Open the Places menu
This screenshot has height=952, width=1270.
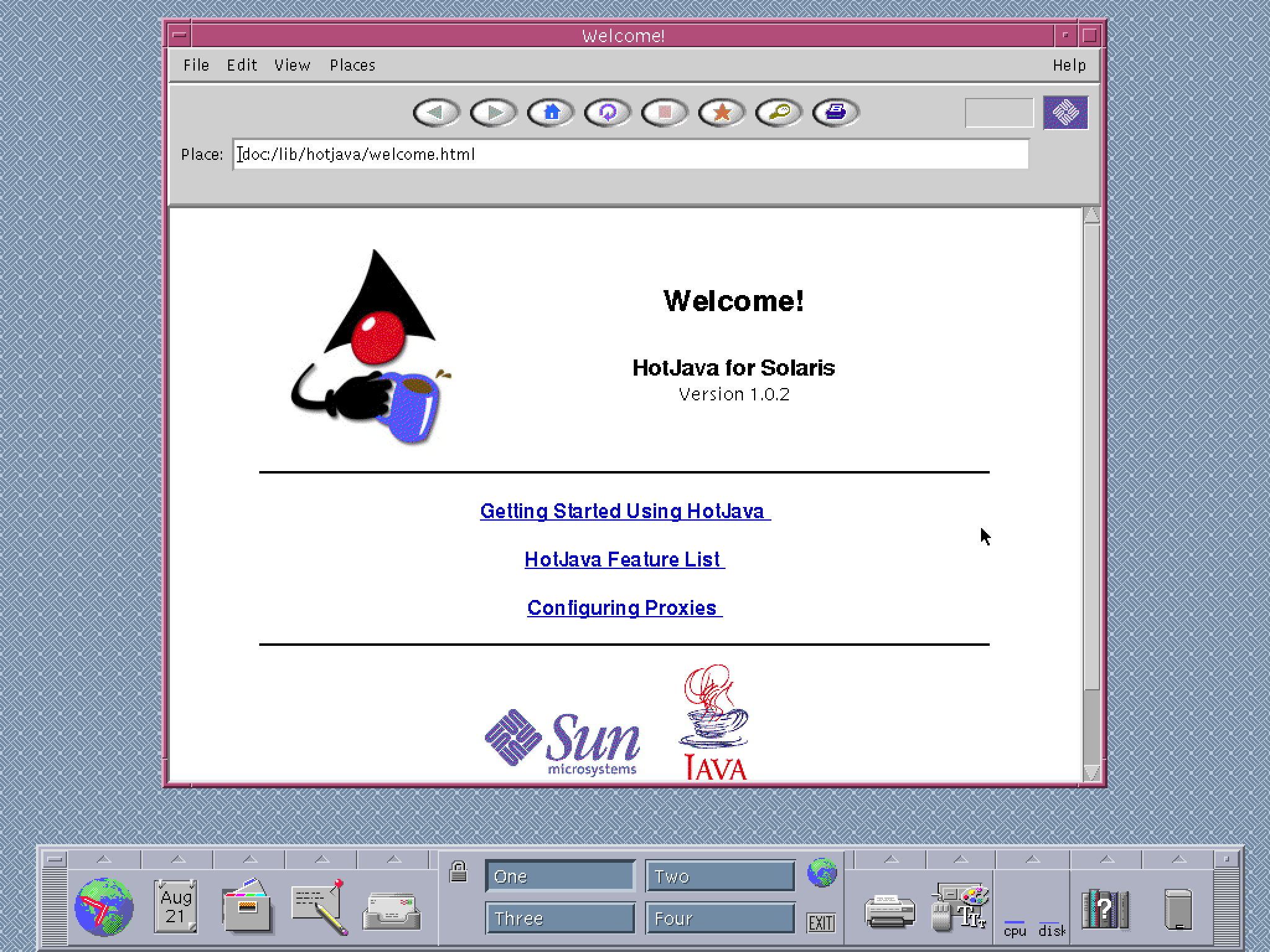[352, 65]
